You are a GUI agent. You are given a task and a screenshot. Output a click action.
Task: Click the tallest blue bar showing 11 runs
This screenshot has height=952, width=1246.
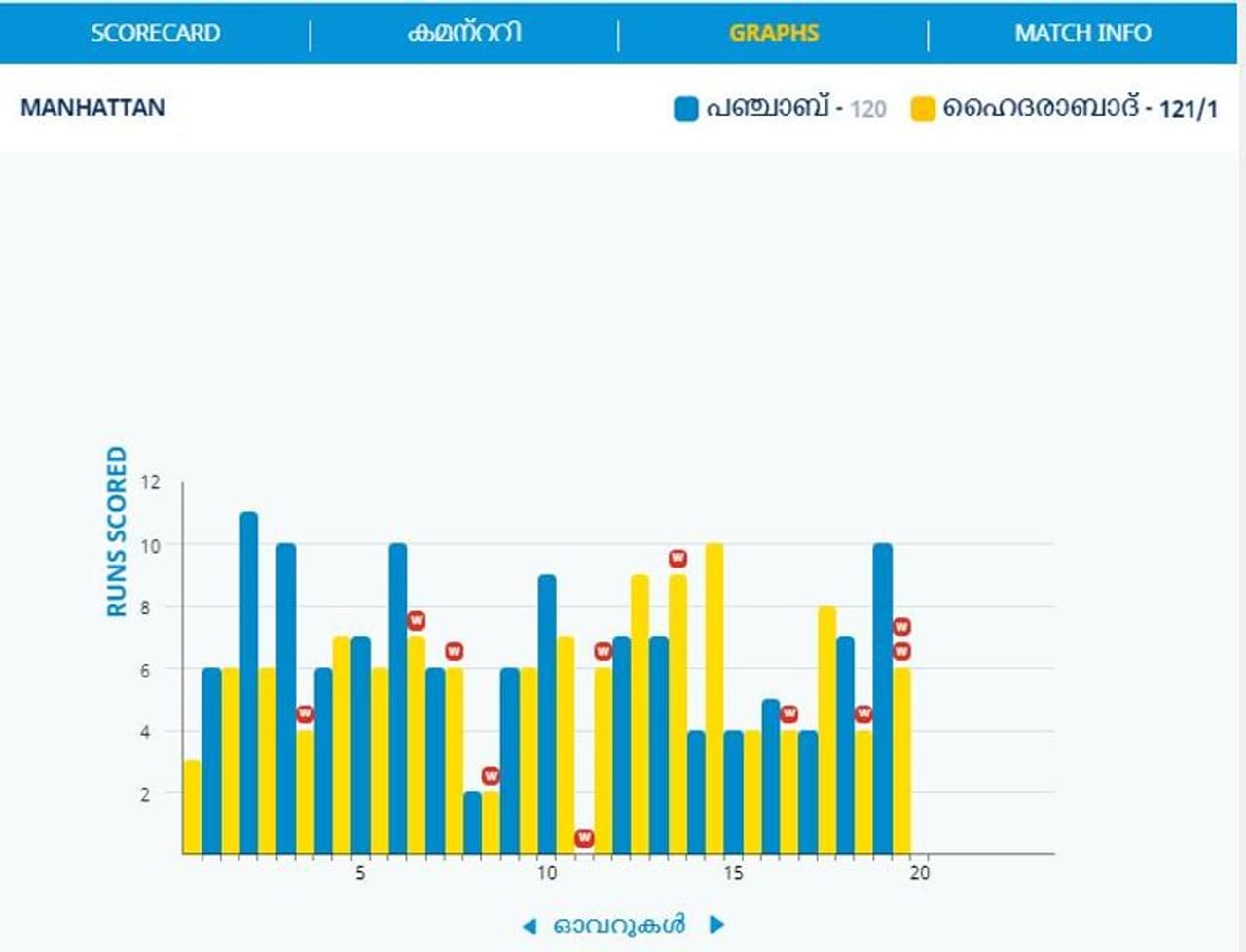pyautogui.click(x=249, y=681)
